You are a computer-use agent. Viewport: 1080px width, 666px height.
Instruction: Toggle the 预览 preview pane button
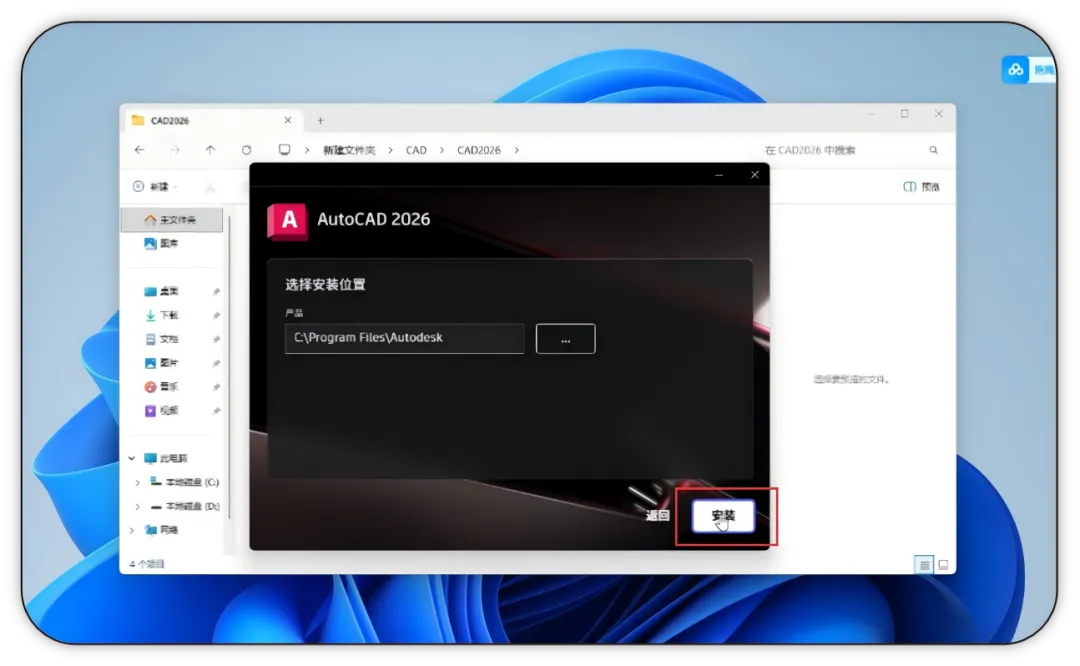pyautogui.click(x=922, y=187)
